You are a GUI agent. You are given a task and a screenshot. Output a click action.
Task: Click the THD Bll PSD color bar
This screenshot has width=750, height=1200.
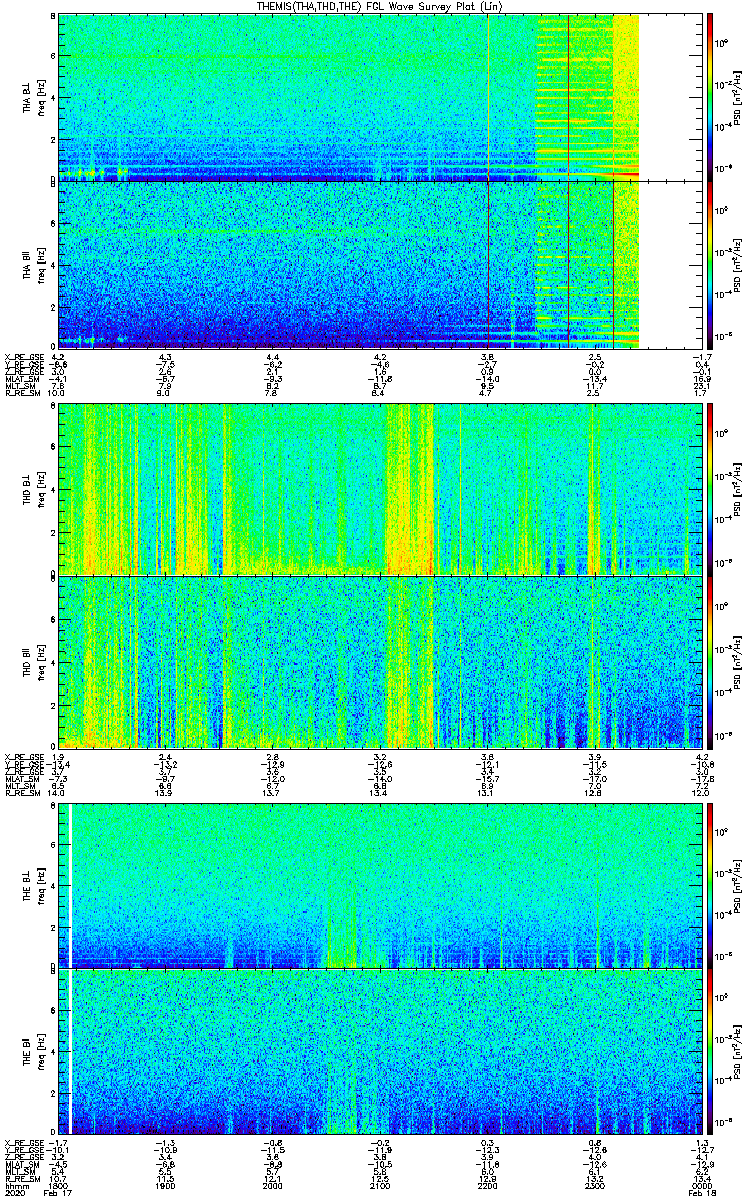click(x=711, y=661)
